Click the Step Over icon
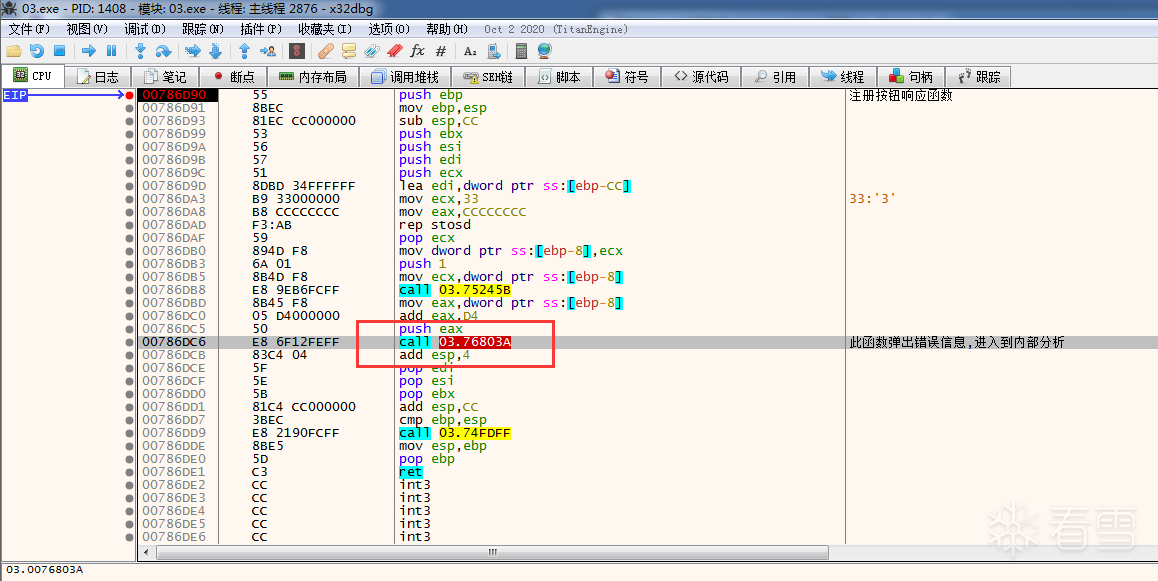1158x581 pixels. [x=163, y=51]
